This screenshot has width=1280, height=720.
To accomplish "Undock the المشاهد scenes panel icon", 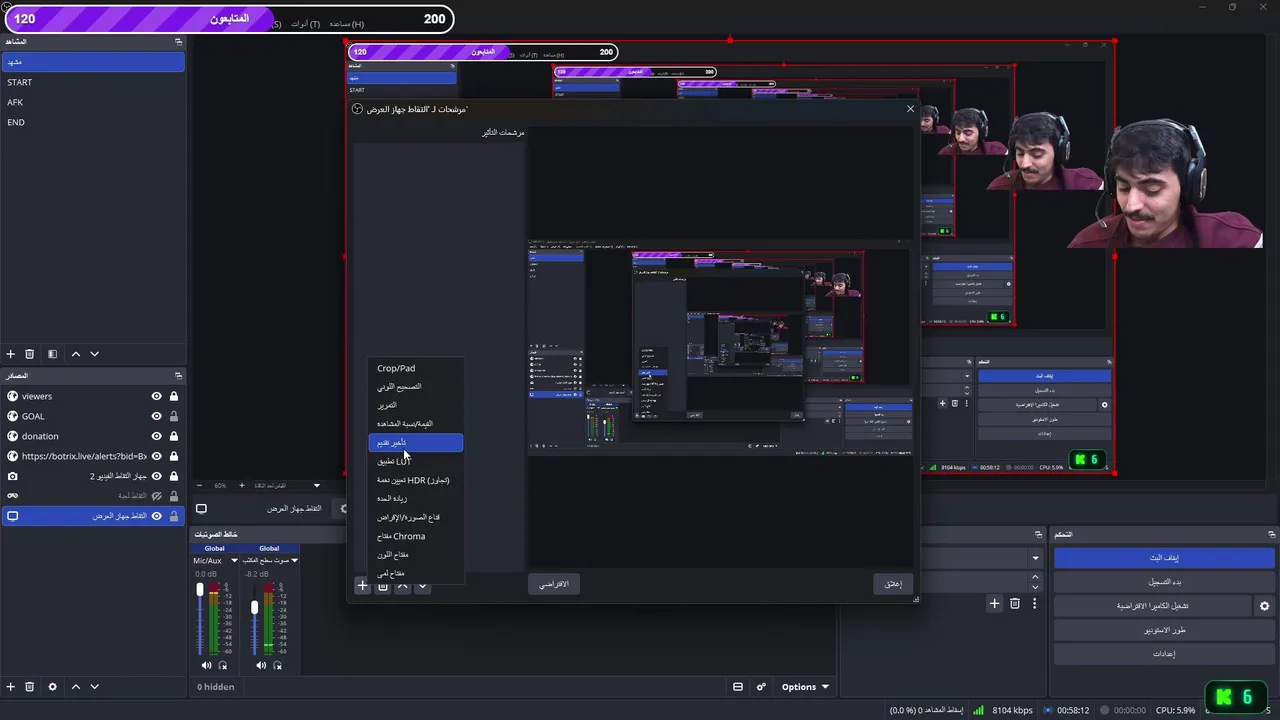I will coord(178,42).
